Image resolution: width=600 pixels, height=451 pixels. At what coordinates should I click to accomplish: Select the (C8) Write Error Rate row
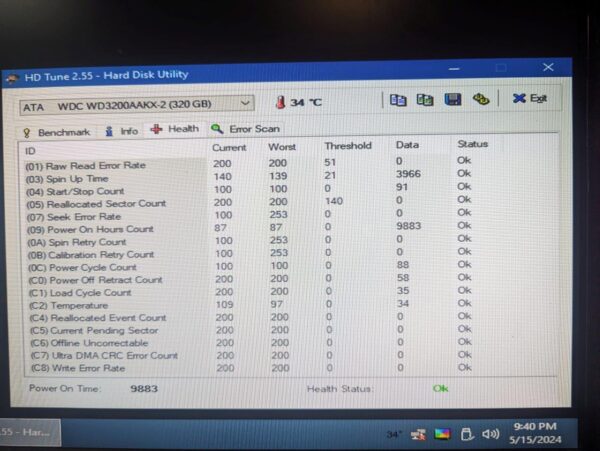[x=253, y=368]
